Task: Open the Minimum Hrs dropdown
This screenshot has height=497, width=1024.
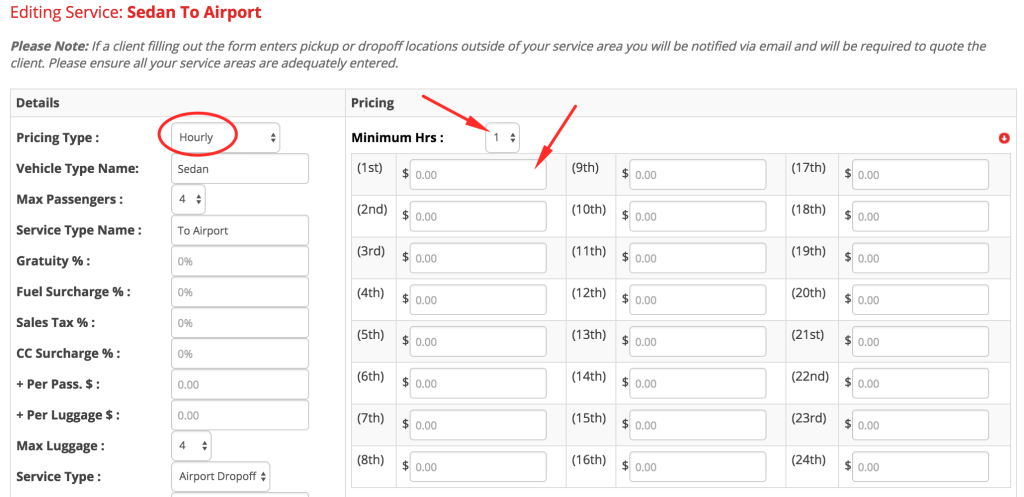Action: (x=502, y=137)
